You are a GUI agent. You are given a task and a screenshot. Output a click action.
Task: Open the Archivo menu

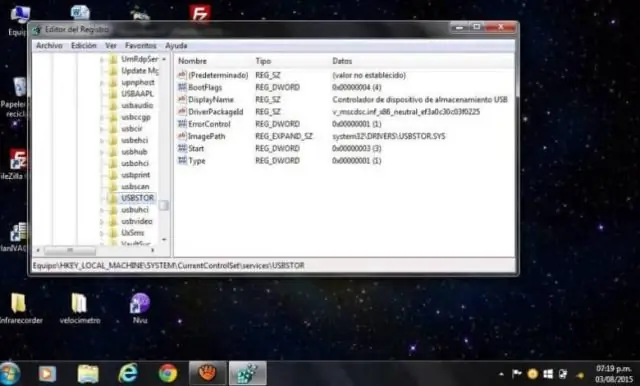coord(49,45)
